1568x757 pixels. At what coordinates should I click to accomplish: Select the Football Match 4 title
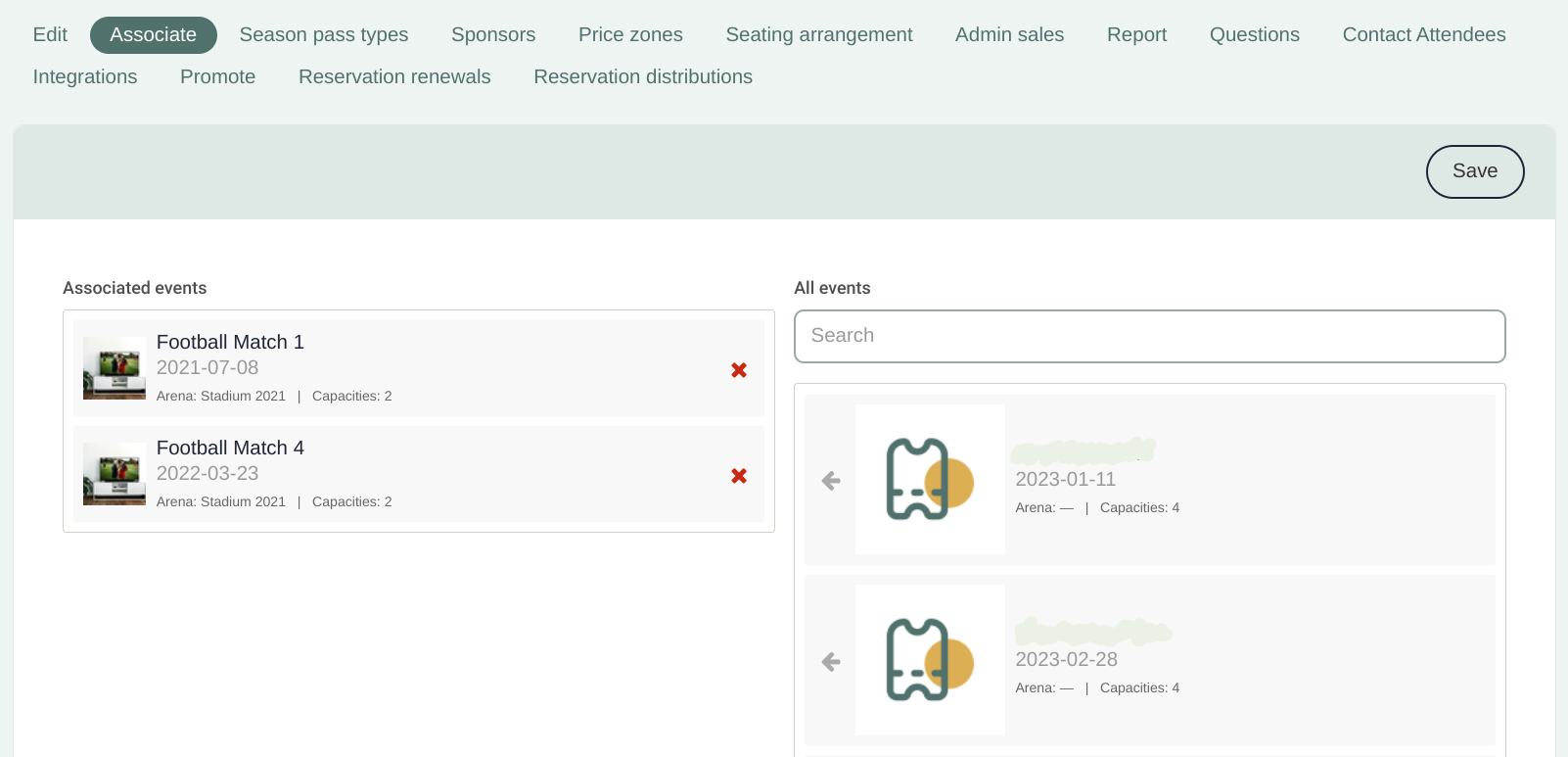[x=230, y=448]
